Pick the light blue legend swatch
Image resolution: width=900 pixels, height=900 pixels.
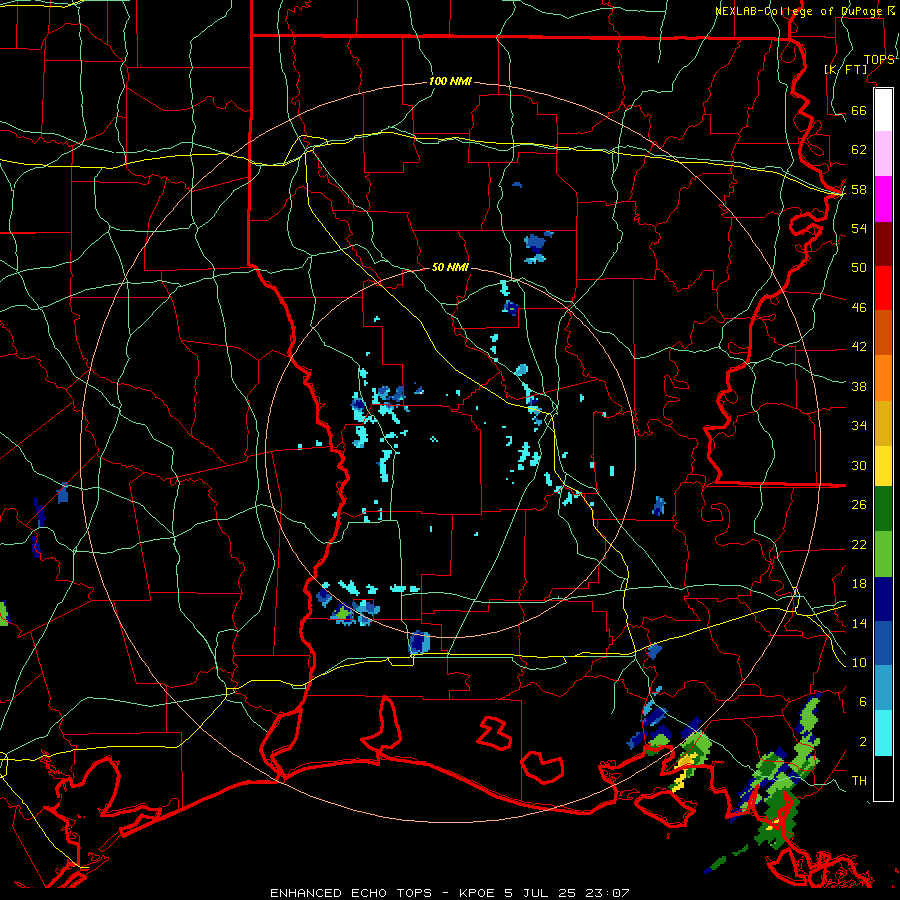(883, 688)
